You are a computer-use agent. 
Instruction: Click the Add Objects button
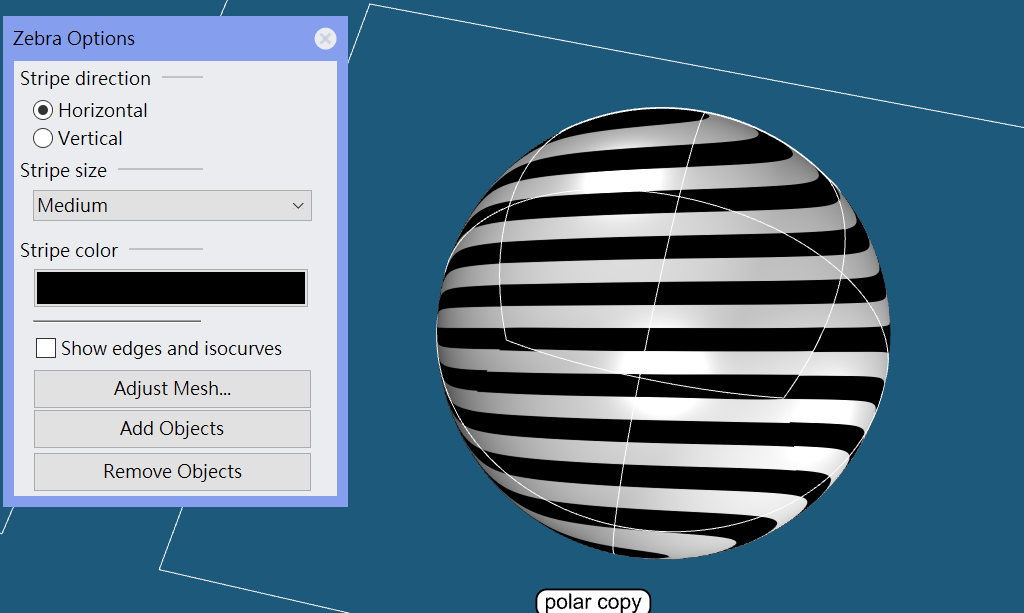(172, 429)
